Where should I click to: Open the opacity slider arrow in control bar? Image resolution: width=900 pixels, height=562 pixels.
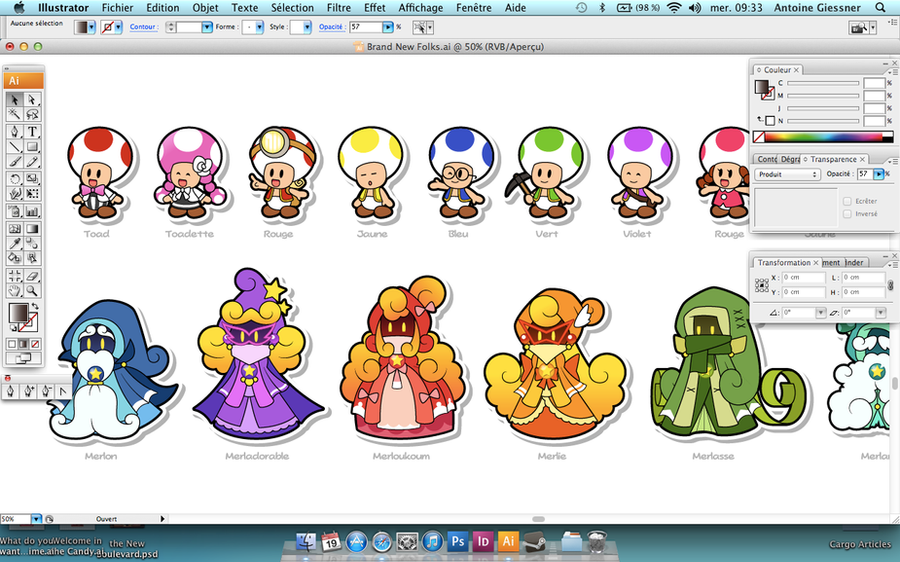pyautogui.click(x=388, y=27)
